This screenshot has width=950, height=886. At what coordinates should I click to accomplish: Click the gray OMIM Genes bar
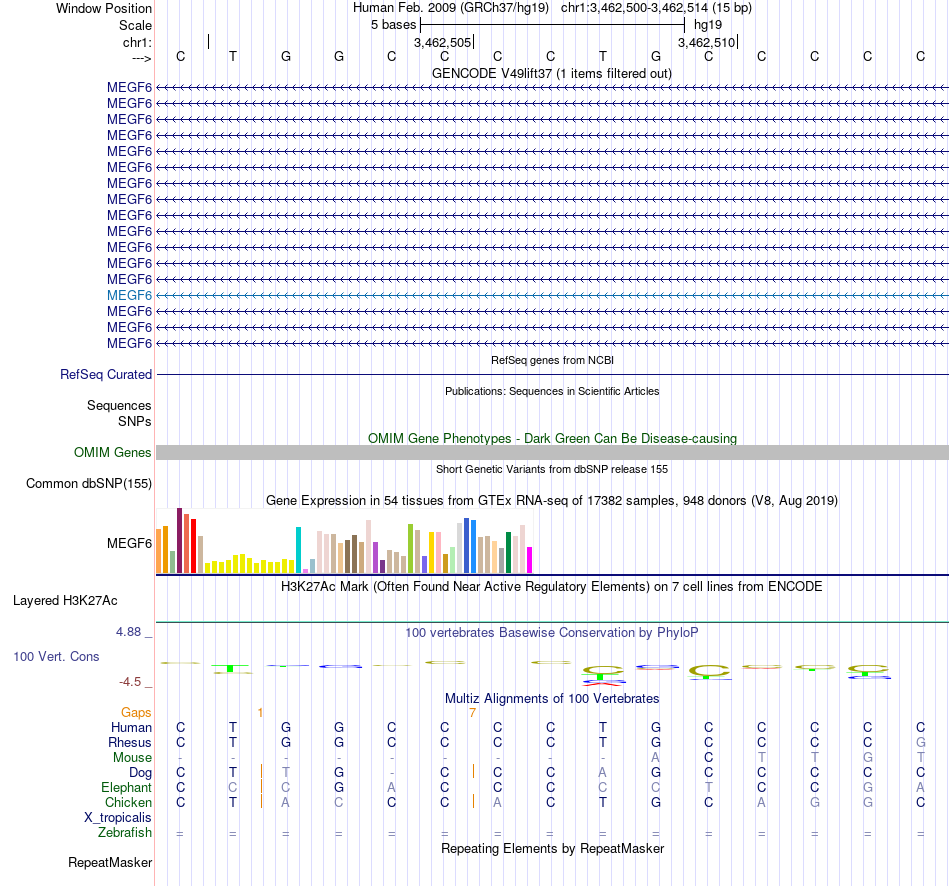click(552, 452)
